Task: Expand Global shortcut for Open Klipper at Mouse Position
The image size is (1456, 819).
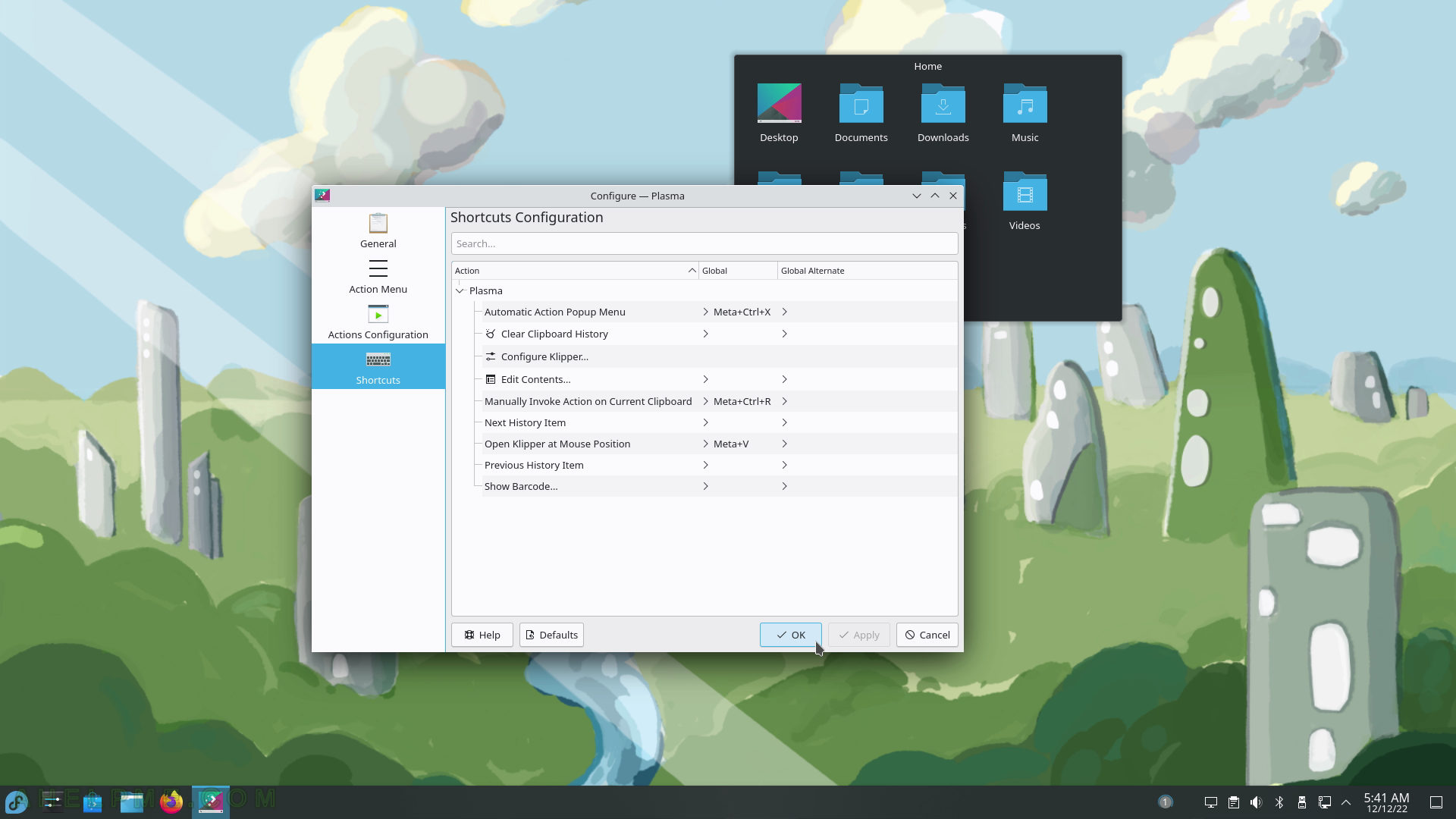Action: click(705, 444)
